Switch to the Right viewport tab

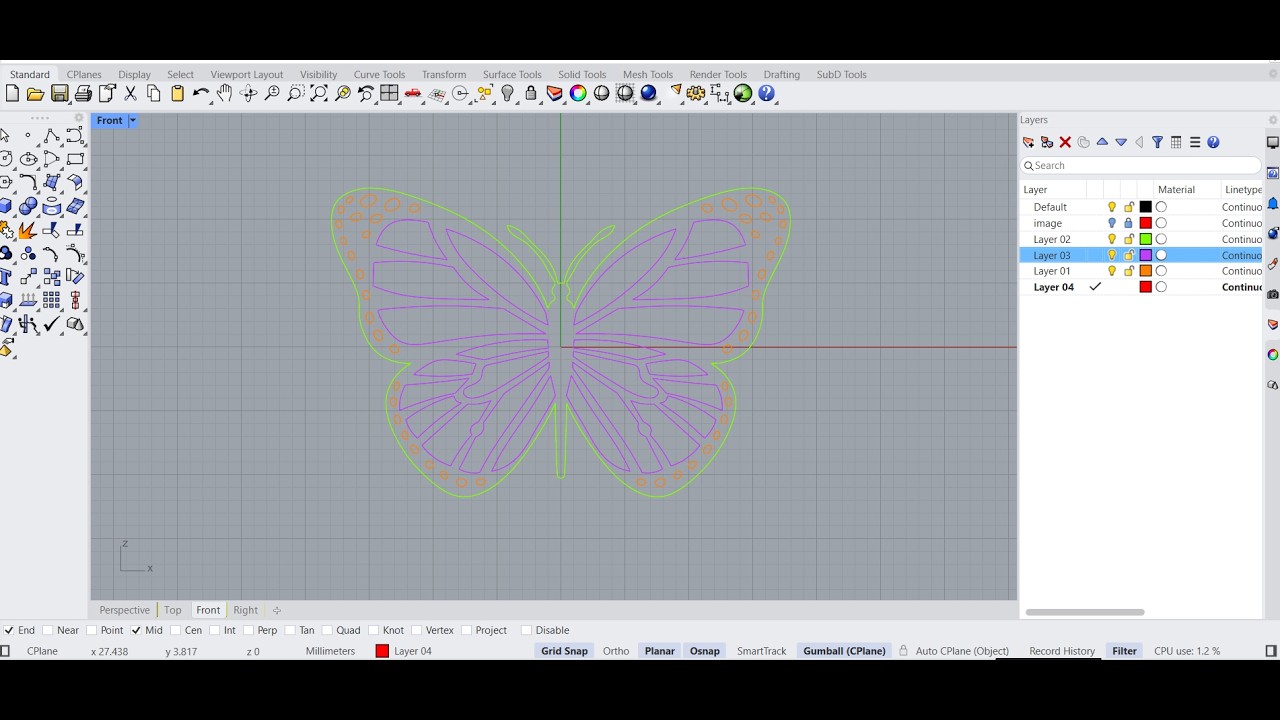245,611
